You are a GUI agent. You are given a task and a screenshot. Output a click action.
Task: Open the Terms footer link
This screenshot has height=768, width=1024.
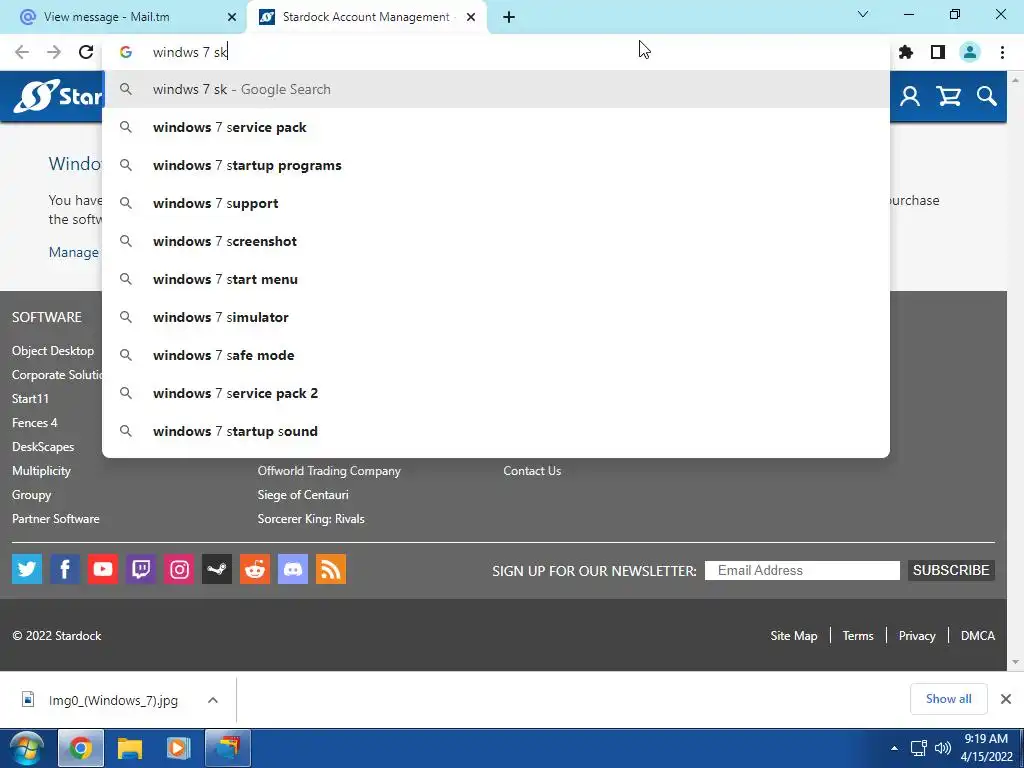pos(857,635)
